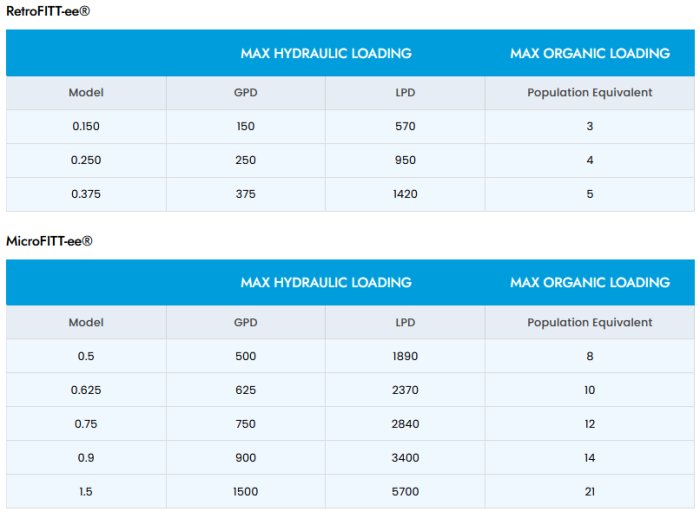Click the Model 0.625 cell
The image size is (700, 525).
point(86,390)
